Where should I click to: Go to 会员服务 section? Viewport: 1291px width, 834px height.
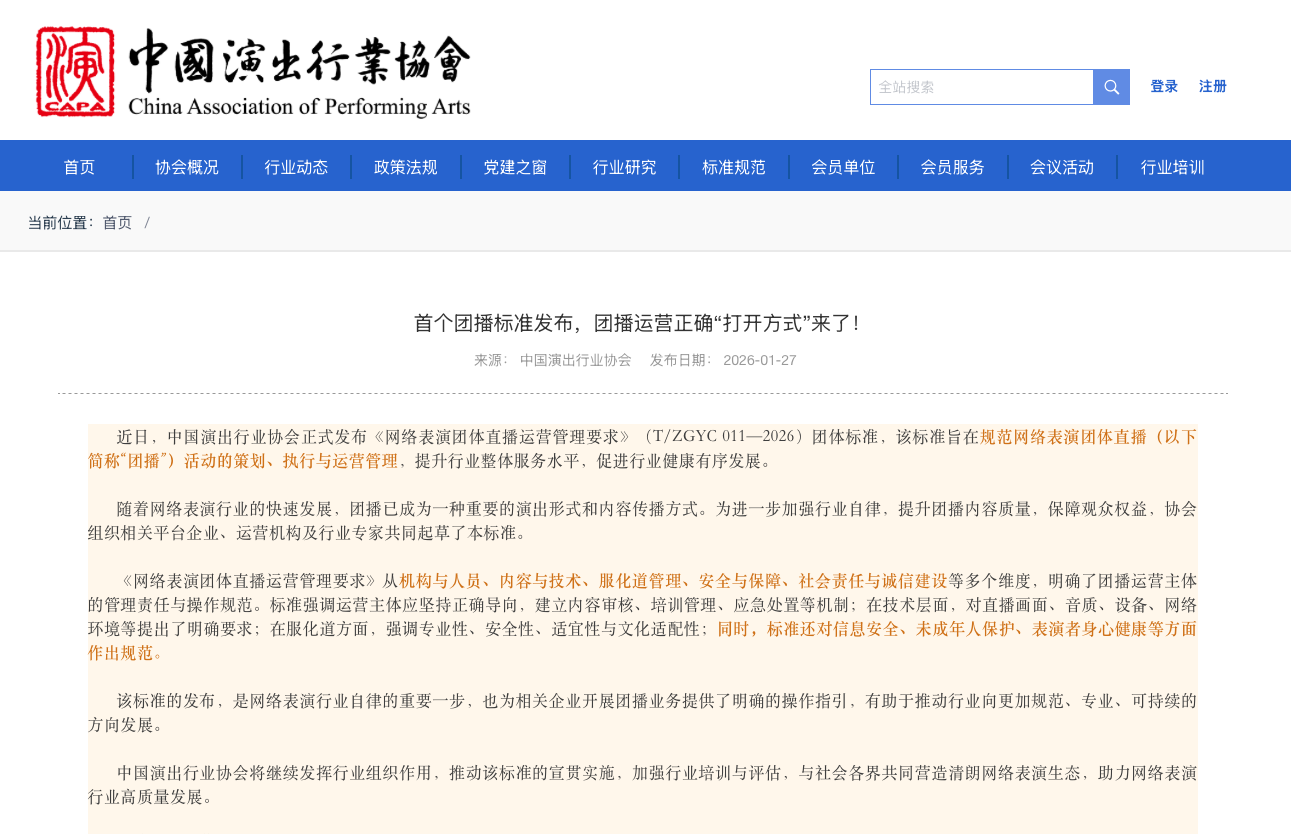point(952,167)
